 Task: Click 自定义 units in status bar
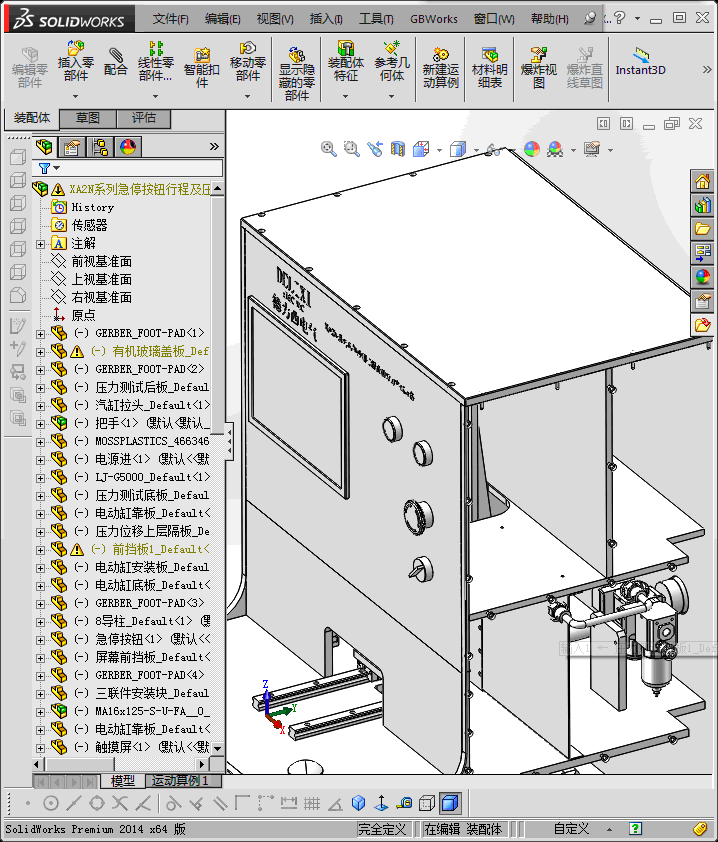pos(571,829)
